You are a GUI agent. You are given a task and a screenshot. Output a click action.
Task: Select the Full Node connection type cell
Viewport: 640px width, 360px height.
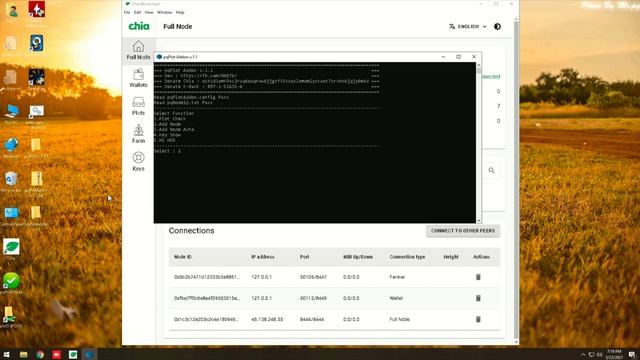(x=400, y=319)
